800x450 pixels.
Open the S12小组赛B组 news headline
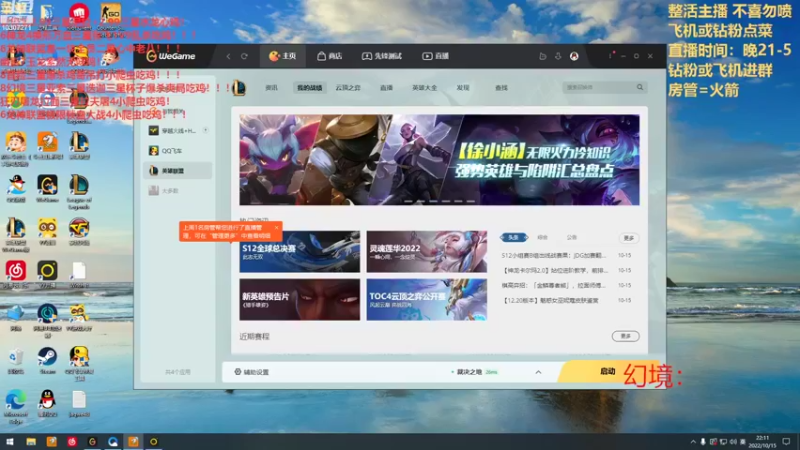tap(554, 255)
